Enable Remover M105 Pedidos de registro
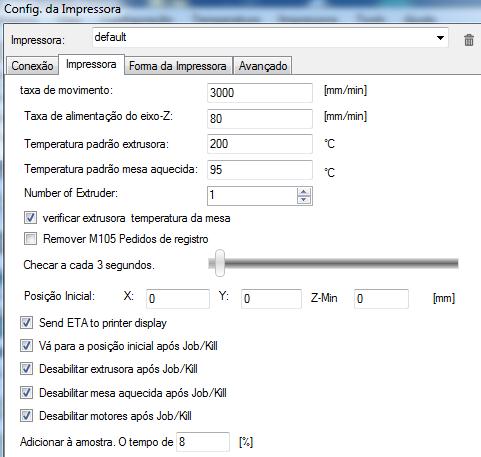The image size is (481, 457). point(30,239)
